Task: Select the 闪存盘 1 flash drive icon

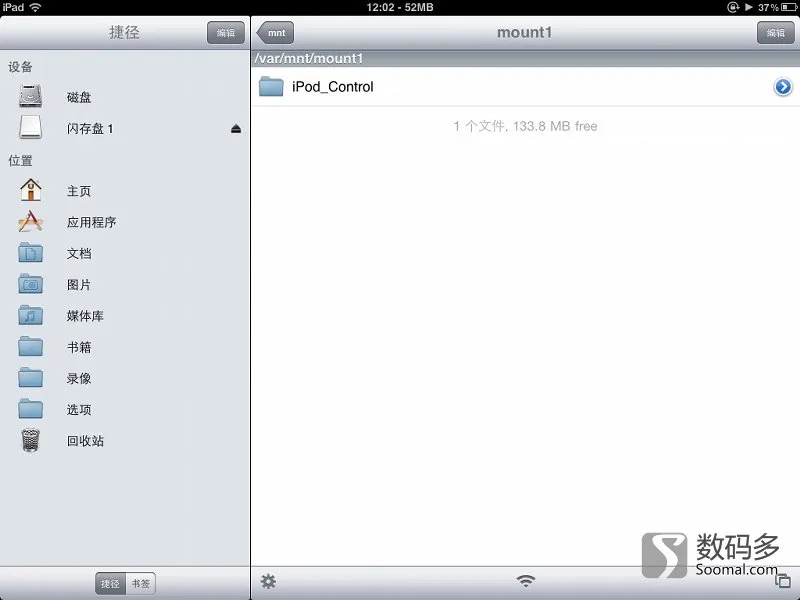Action: (x=31, y=127)
